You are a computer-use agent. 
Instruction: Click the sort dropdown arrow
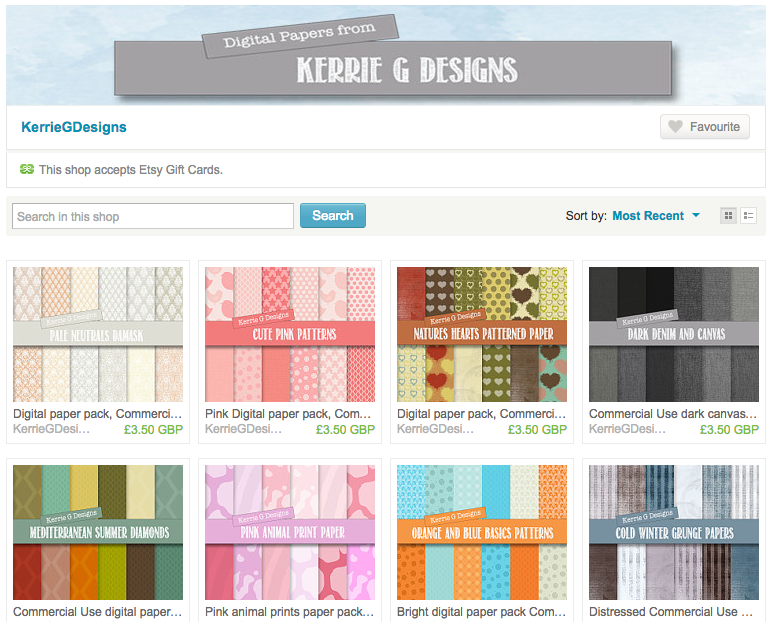tap(696, 215)
